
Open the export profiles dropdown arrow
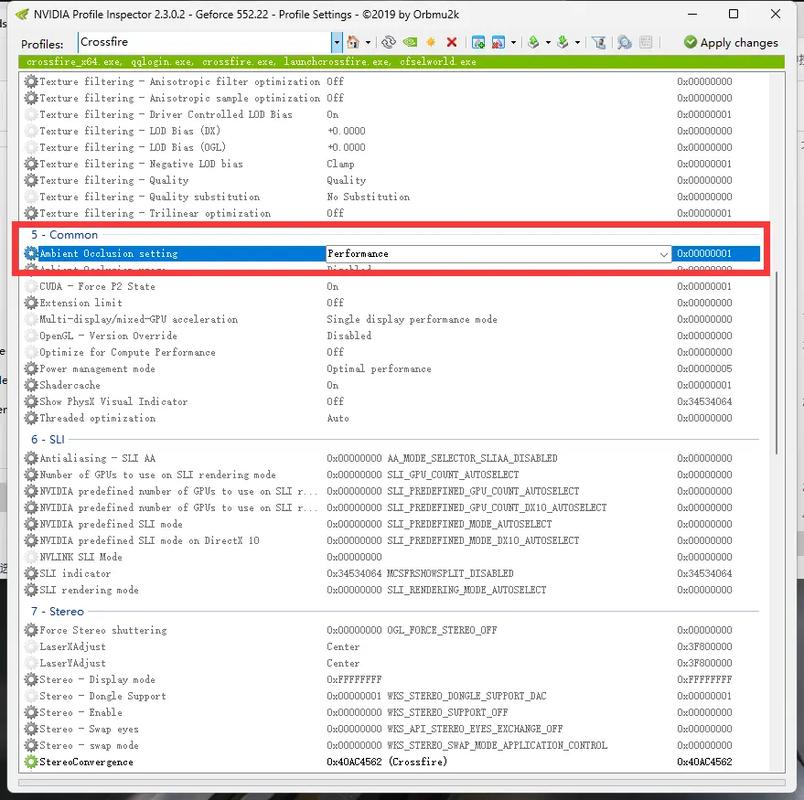[547, 42]
